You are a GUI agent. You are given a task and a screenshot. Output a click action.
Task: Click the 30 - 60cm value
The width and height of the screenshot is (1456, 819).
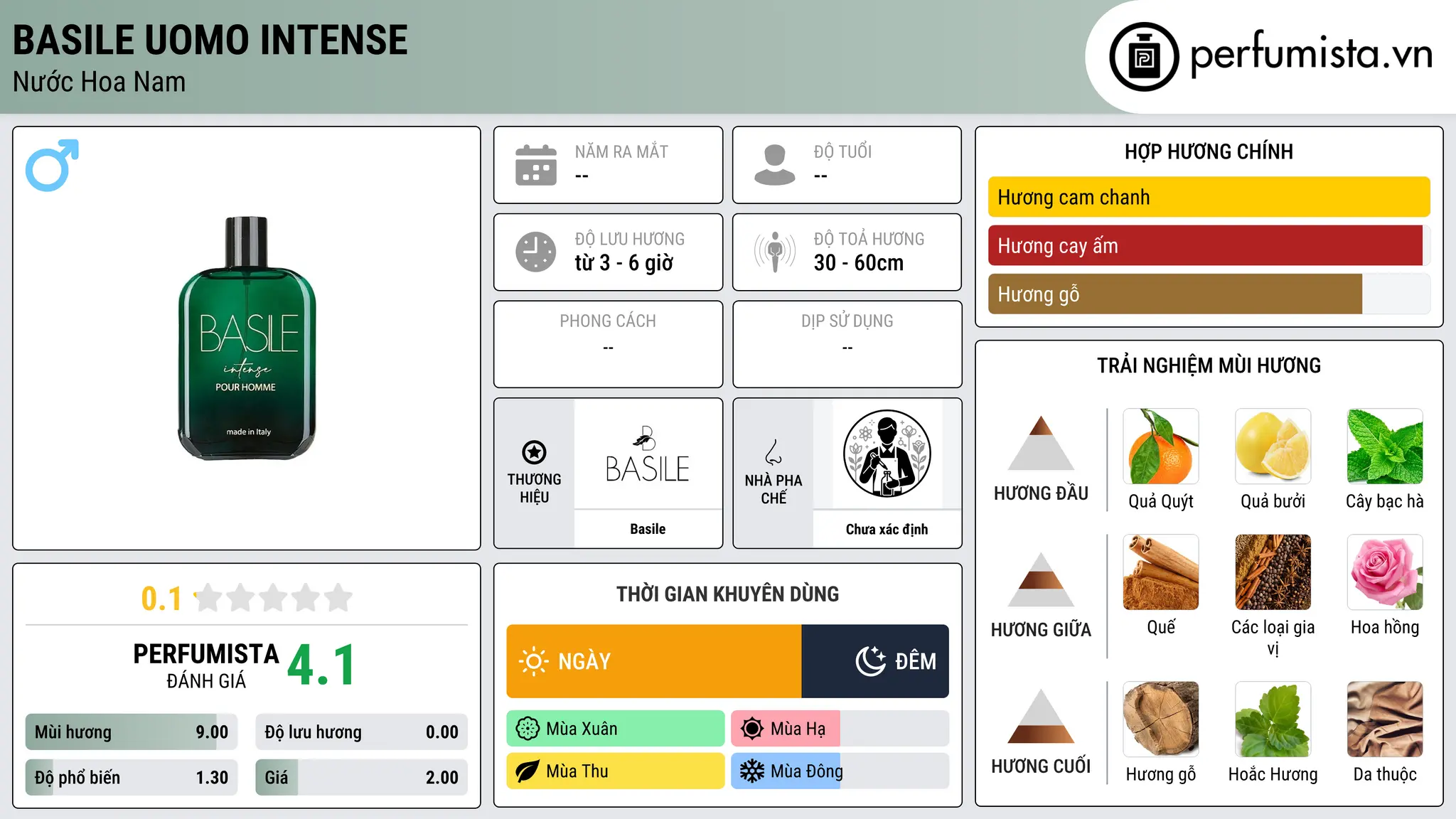click(859, 263)
